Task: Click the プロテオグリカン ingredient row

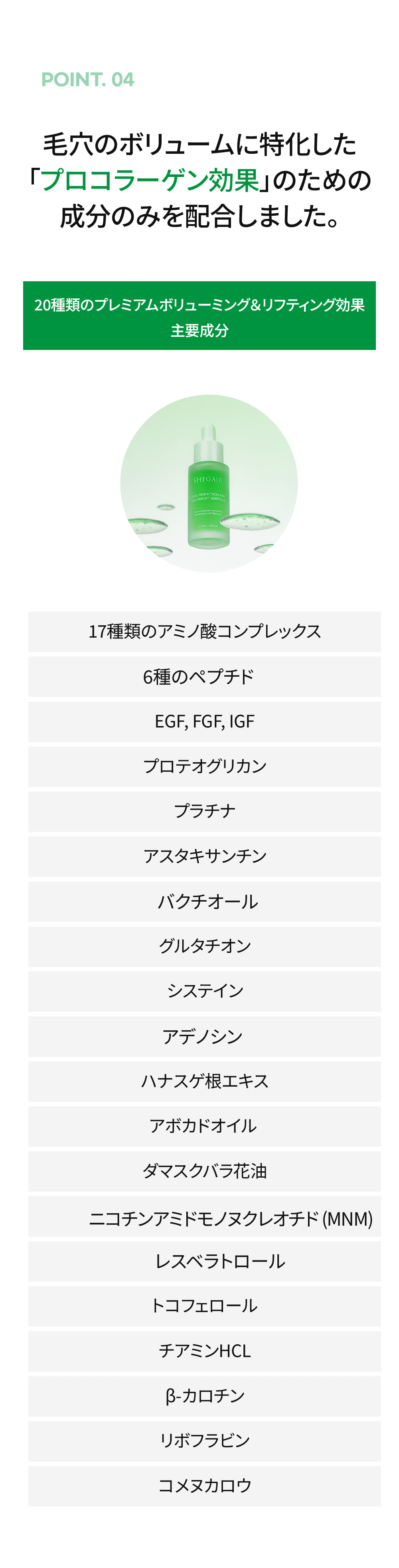Action: 204,766
